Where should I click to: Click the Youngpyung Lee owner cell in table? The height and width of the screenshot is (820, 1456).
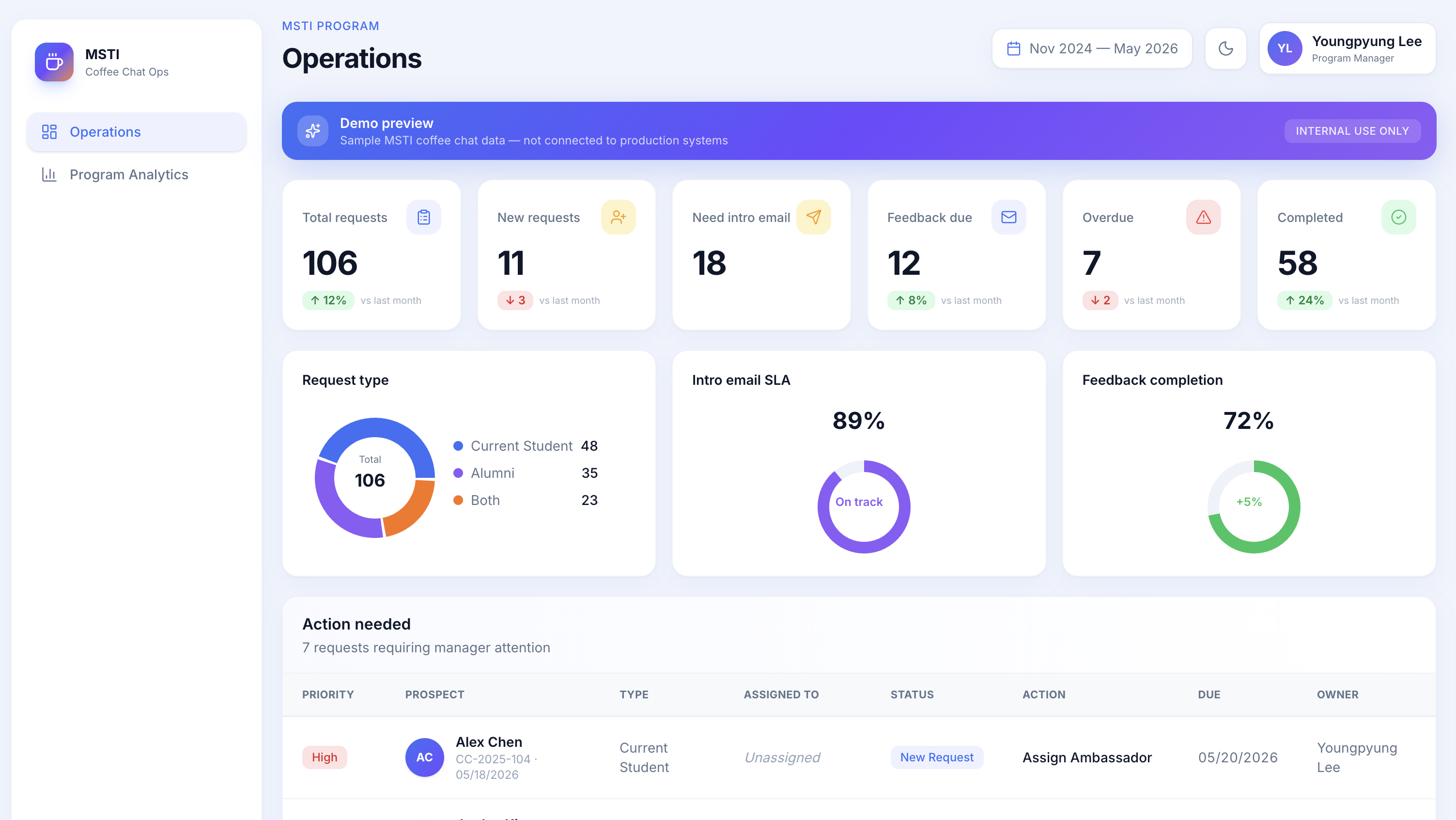(x=1357, y=757)
